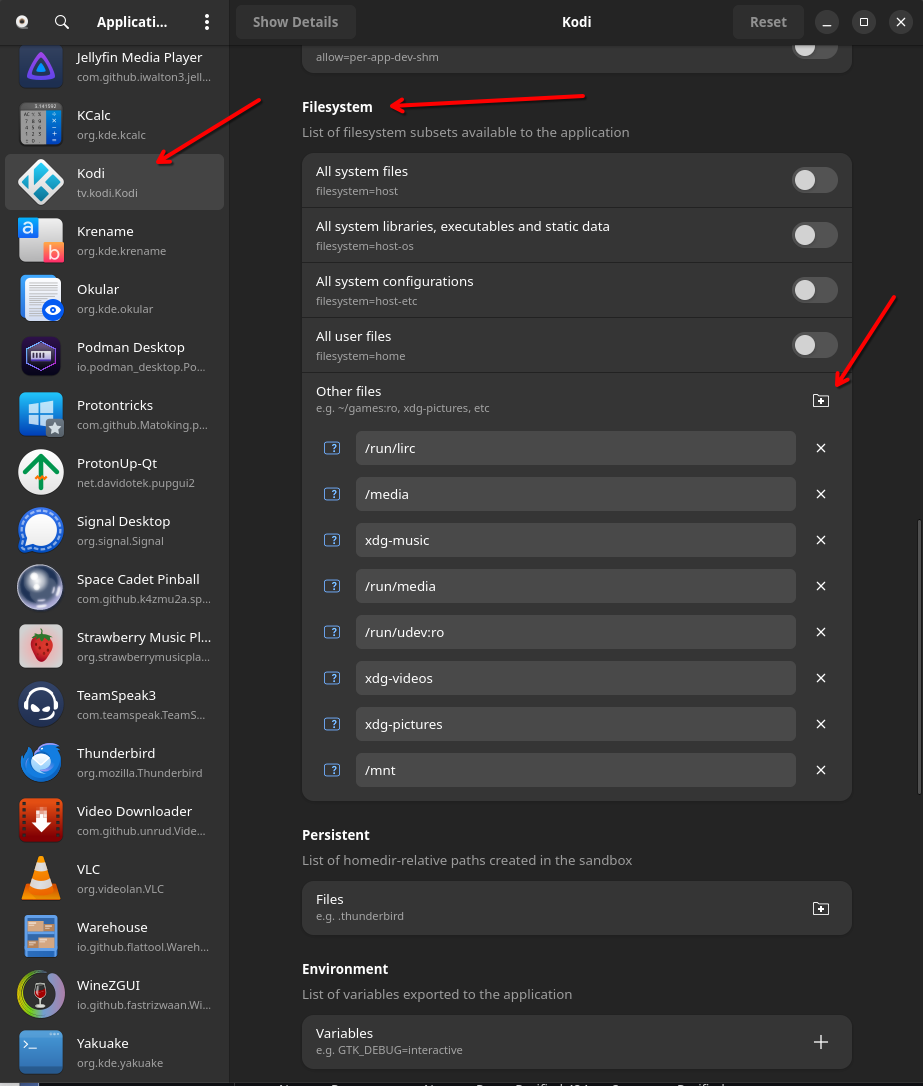923x1086 pixels.
Task: Show info for /run/media path
Action: tap(332, 586)
